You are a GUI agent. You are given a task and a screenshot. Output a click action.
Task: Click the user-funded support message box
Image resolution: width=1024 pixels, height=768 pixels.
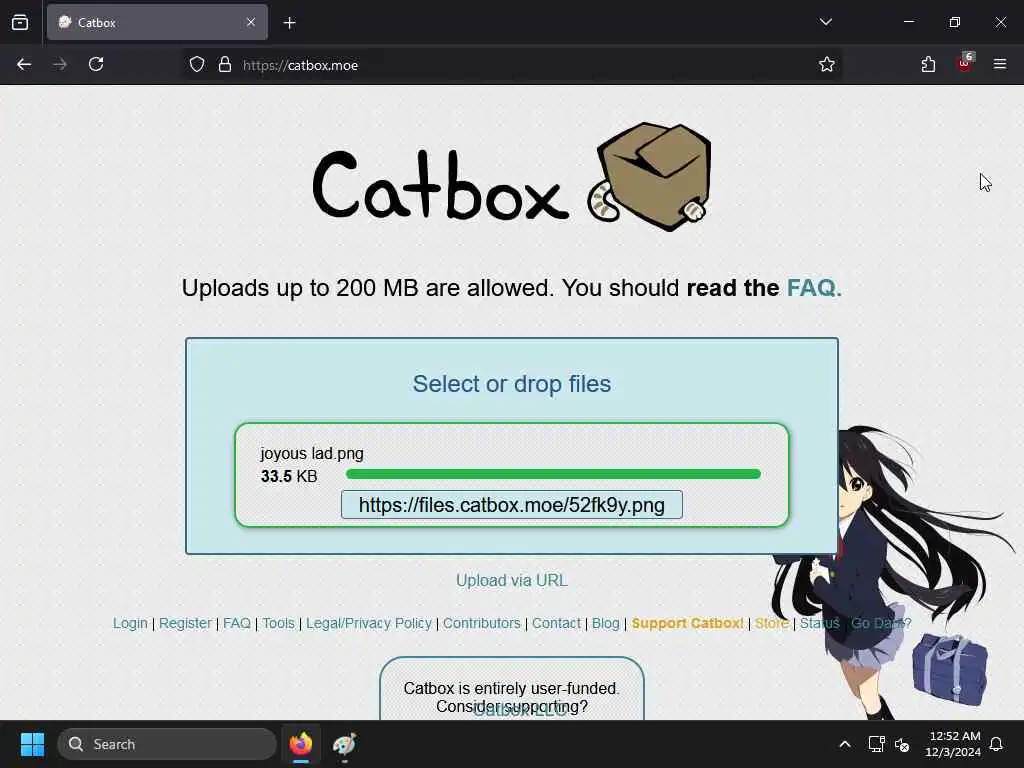click(x=512, y=688)
